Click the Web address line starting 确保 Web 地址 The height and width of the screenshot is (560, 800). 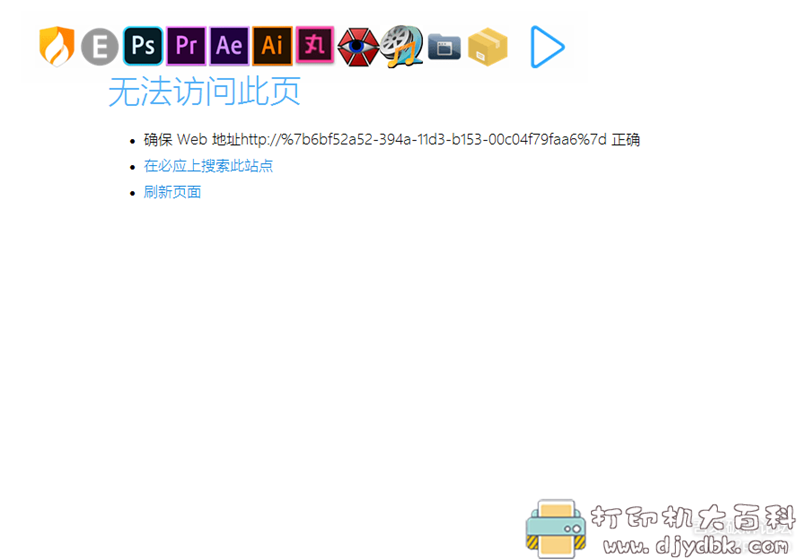tap(392, 139)
